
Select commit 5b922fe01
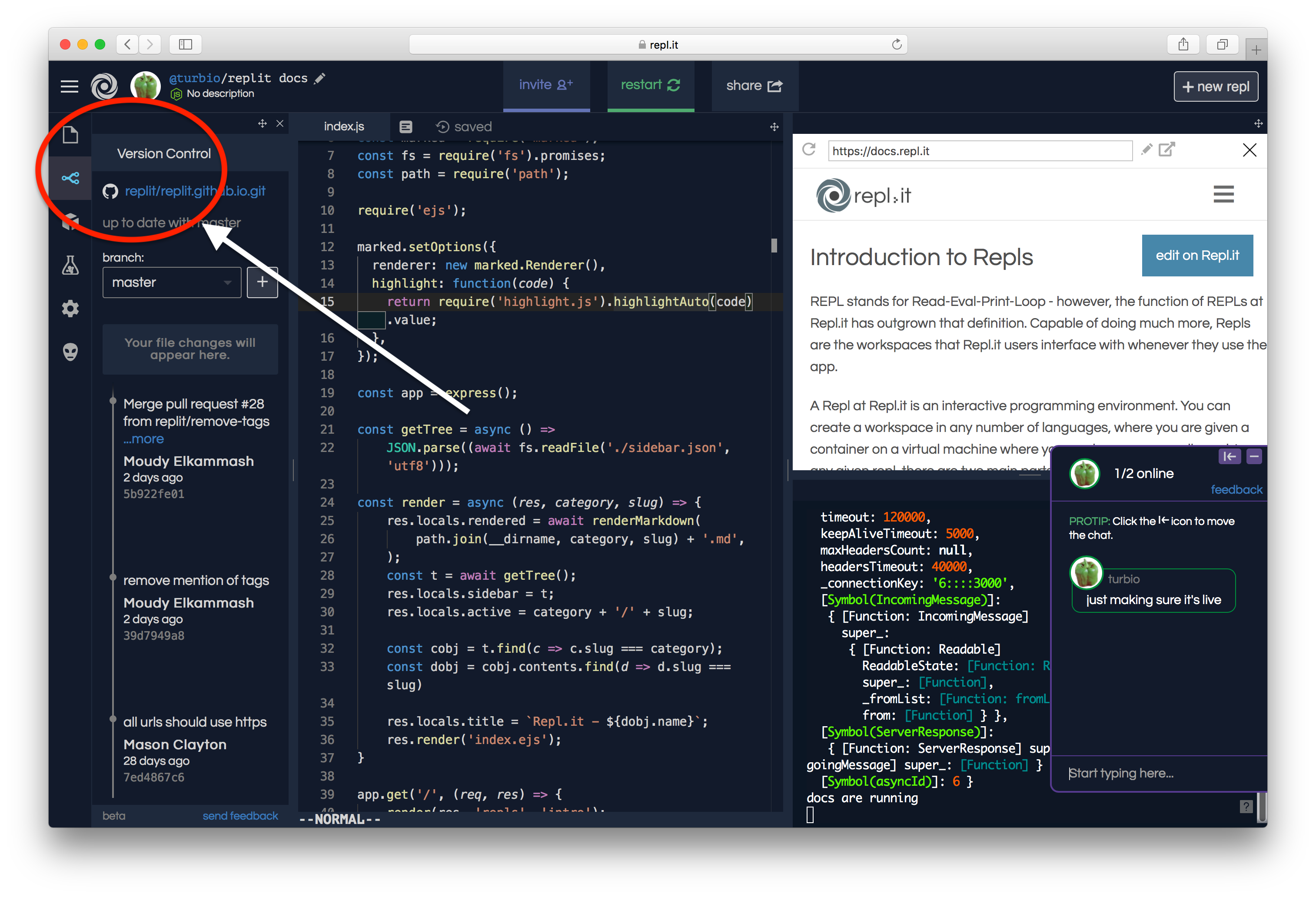(x=153, y=494)
